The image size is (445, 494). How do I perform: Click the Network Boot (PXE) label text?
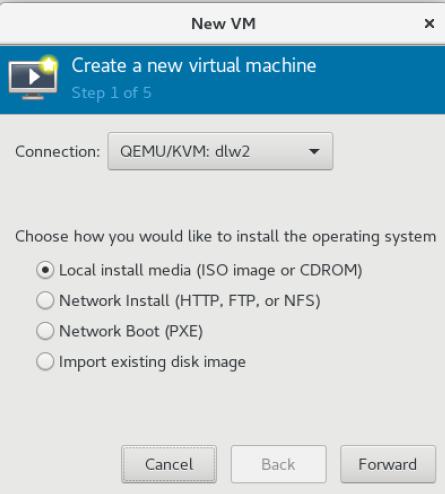pyautogui.click(x=131, y=331)
